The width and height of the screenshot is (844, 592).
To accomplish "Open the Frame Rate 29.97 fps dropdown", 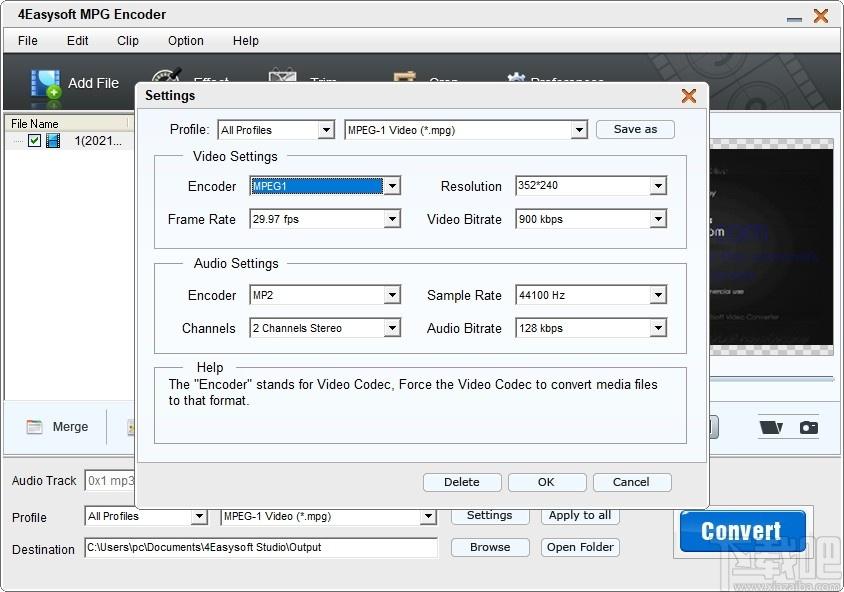I will pyautogui.click(x=392, y=219).
